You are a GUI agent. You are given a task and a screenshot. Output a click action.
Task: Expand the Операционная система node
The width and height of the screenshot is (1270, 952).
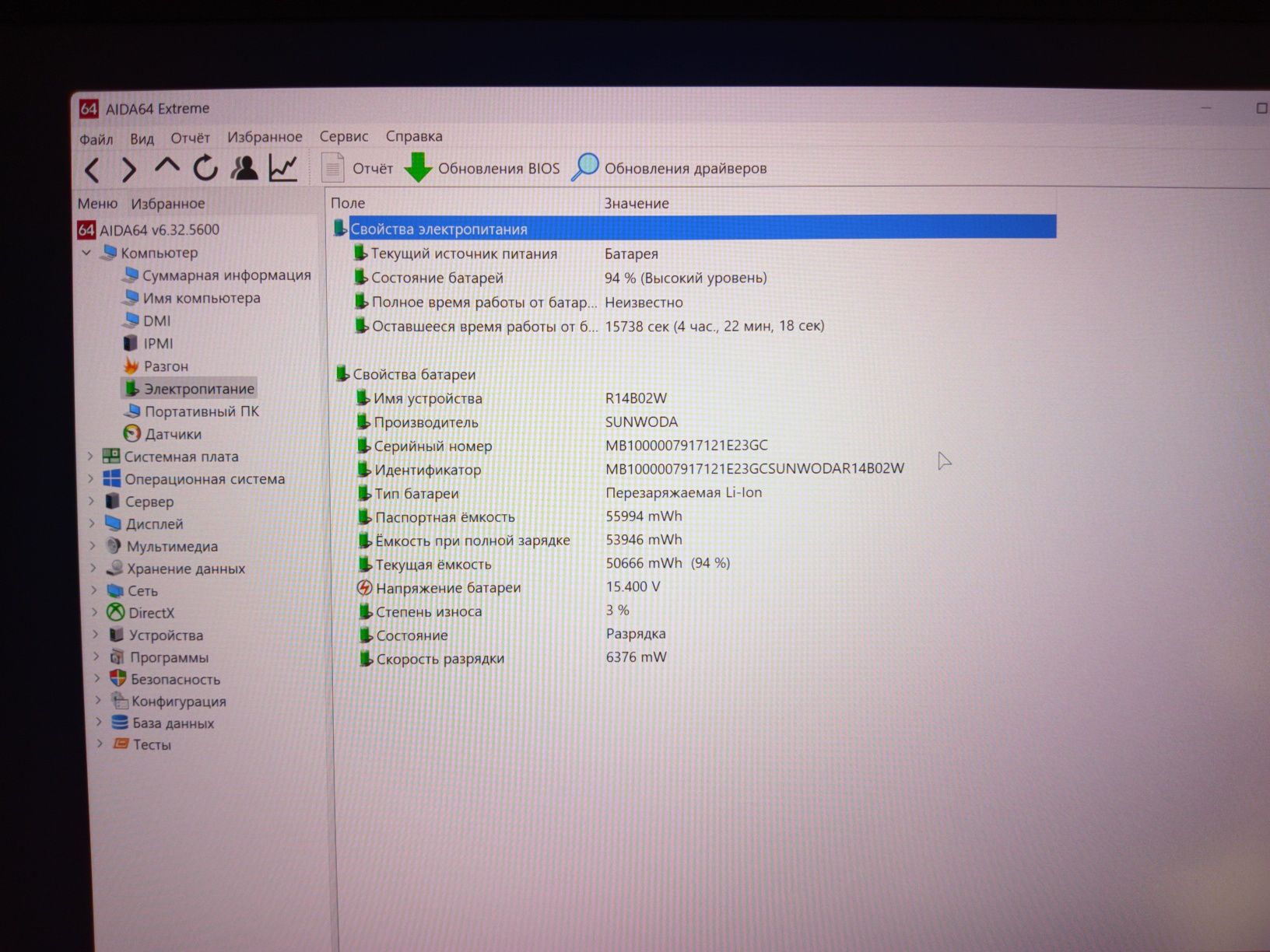pyautogui.click(x=91, y=479)
